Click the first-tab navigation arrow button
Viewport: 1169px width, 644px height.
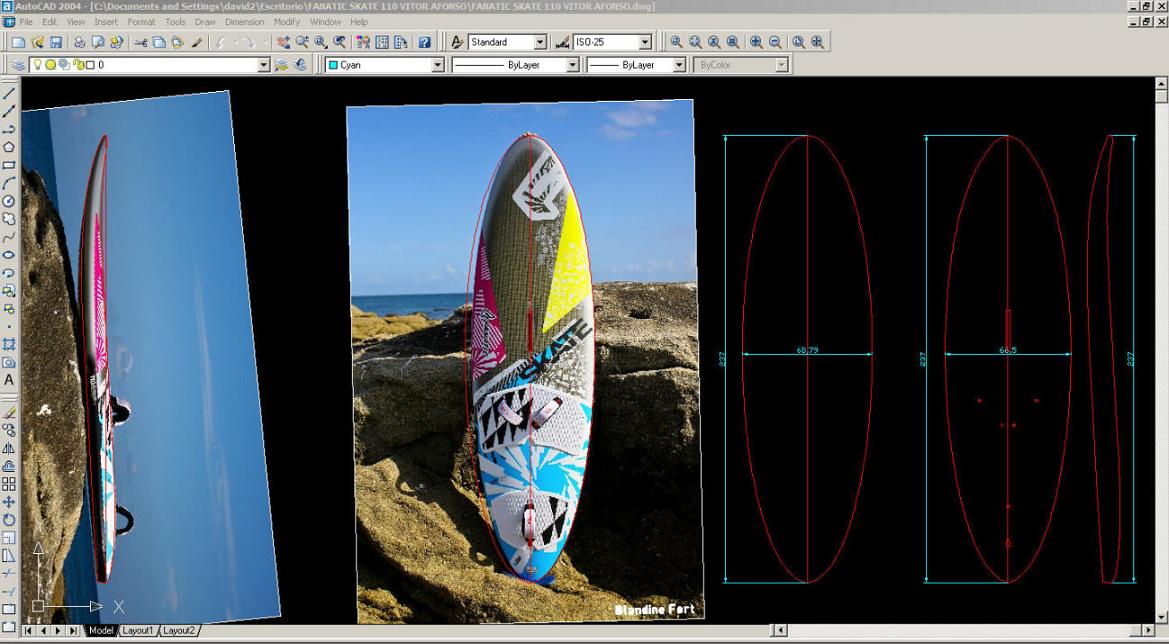coord(28,631)
